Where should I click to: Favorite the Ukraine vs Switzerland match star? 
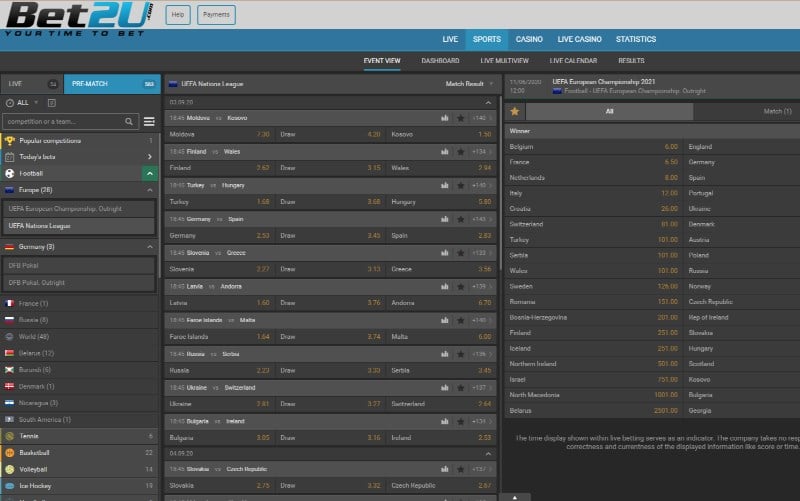pyautogui.click(x=461, y=387)
